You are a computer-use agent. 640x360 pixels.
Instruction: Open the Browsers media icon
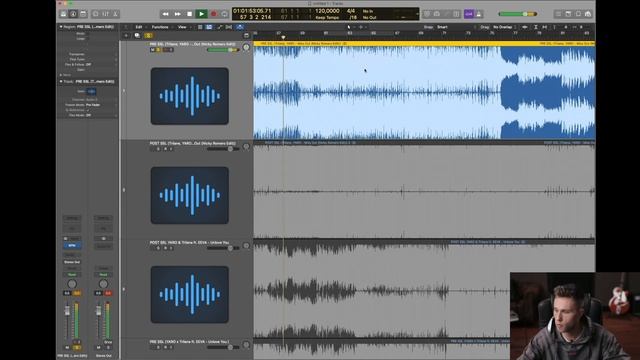pyautogui.click(x=588, y=14)
